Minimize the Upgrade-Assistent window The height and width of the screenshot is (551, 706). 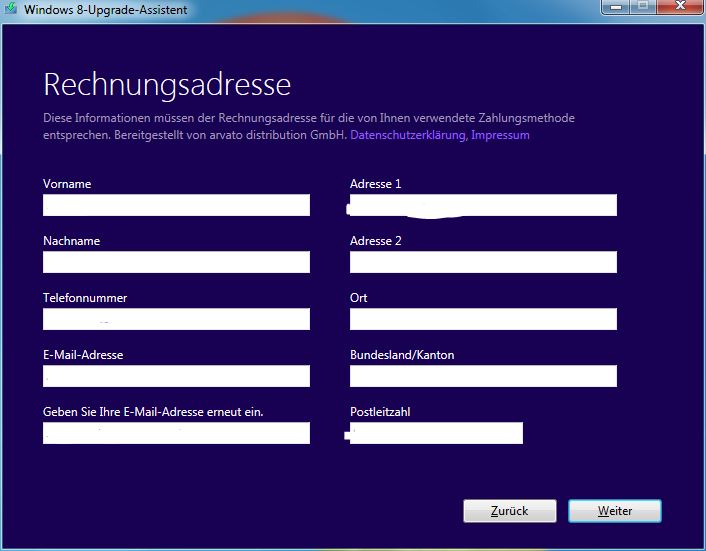(x=615, y=7)
